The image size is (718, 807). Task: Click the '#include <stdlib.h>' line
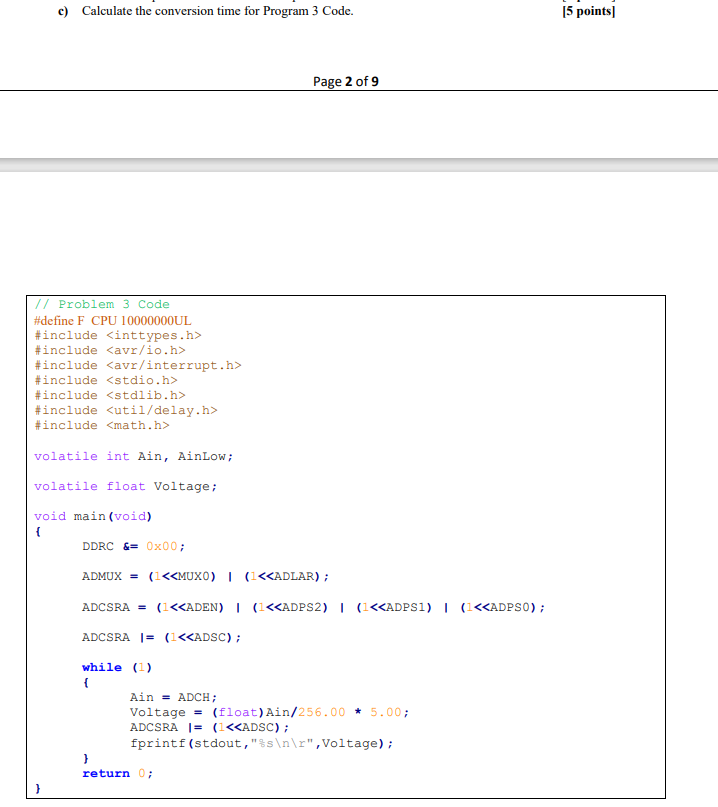point(110,395)
